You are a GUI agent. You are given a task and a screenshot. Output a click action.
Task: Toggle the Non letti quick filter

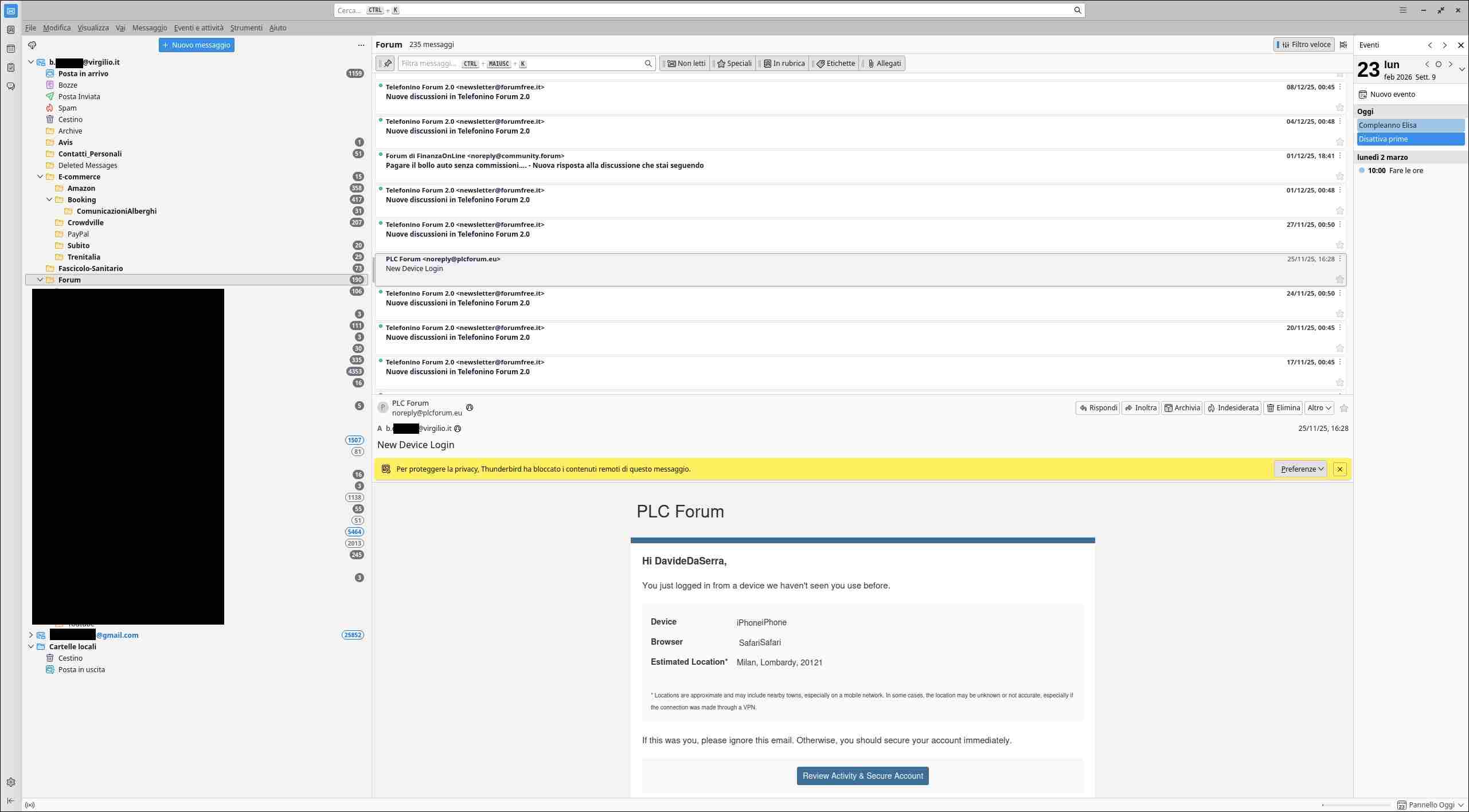[x=686, y=64]
